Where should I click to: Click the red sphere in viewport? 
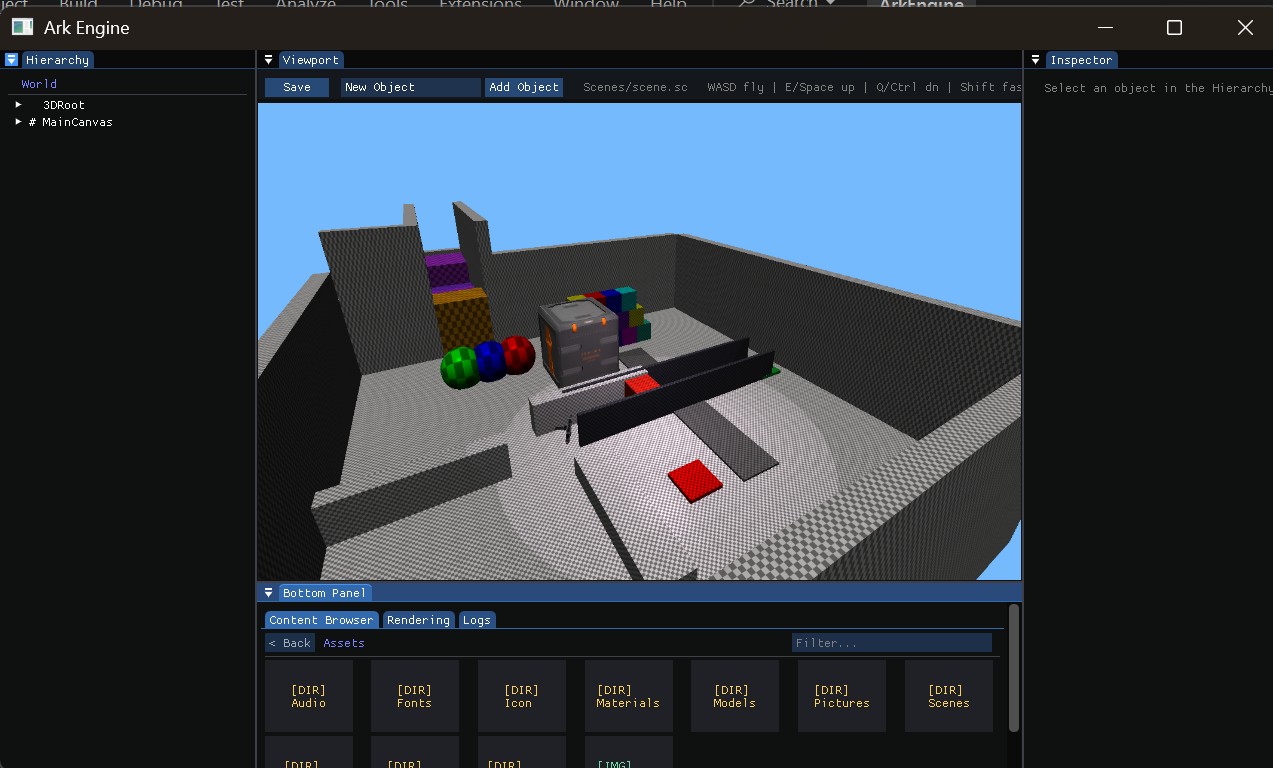518,354
